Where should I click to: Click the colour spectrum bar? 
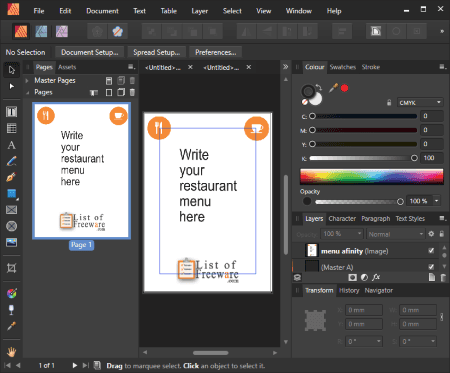[372, 176]
